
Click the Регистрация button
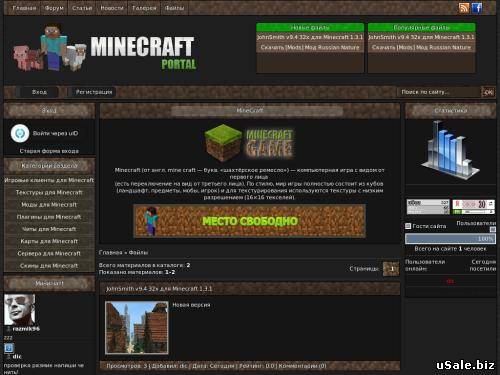pos(94,92)
